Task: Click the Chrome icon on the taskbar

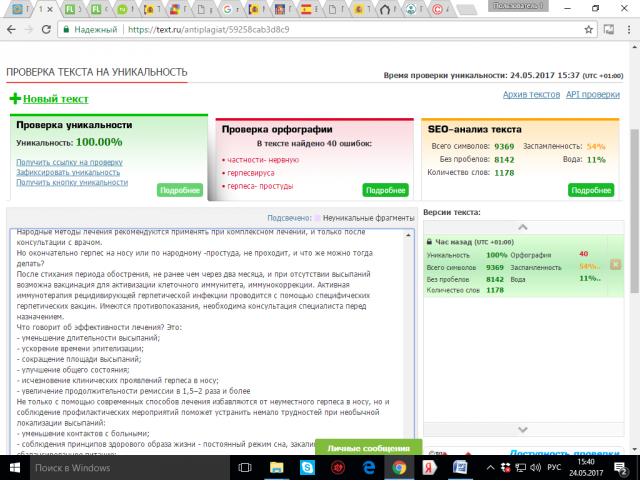Action: click(399, 468)
